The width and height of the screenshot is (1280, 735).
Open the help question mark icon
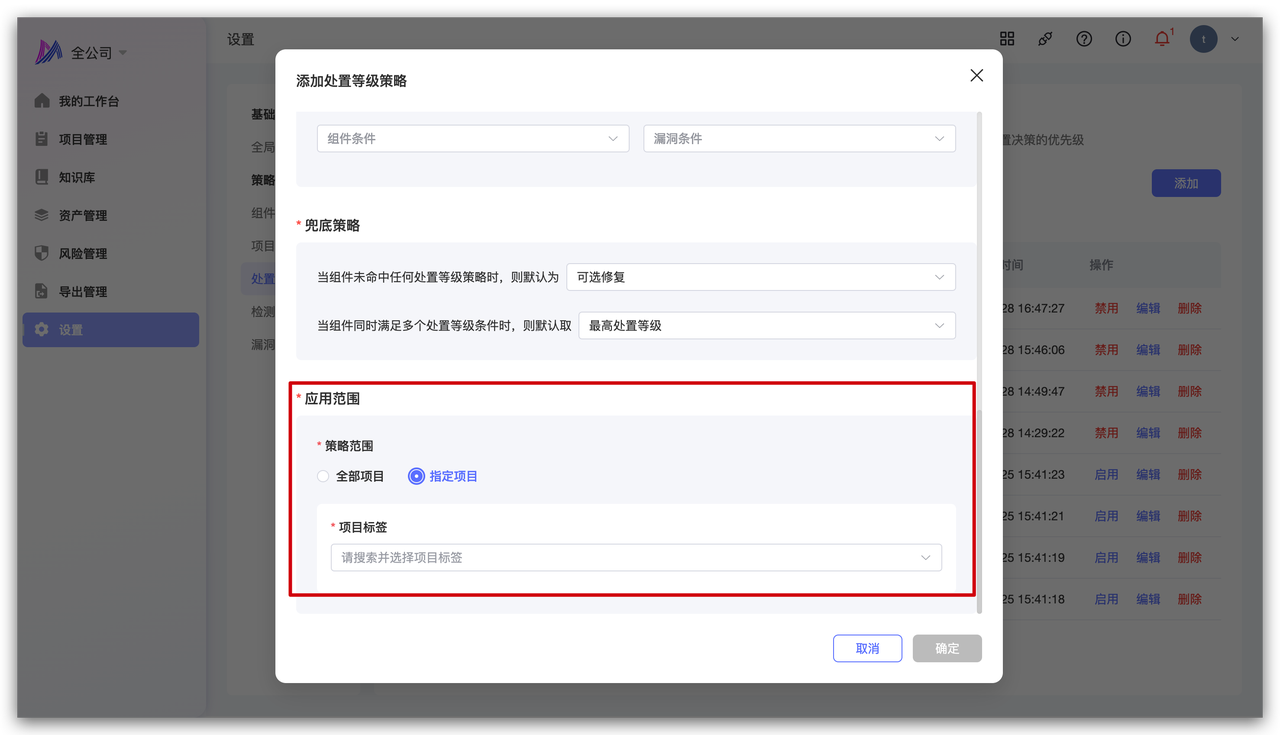1084,39
